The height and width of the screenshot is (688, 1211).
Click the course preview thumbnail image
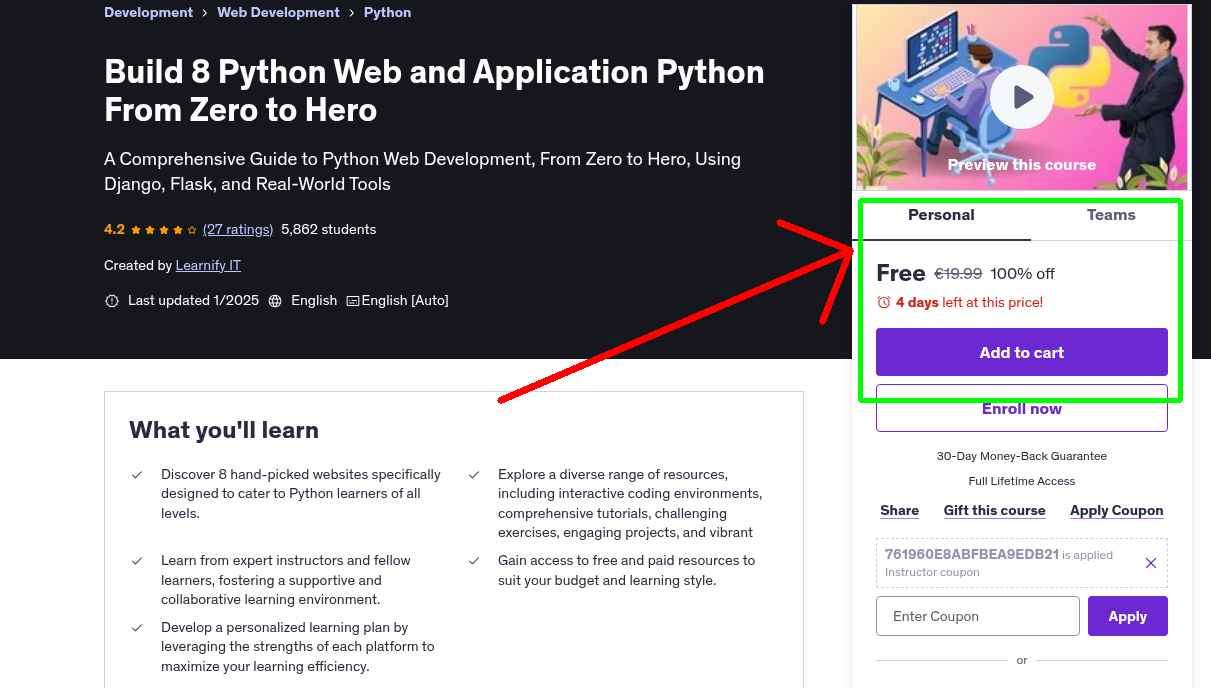pyautogui.click(x=1022, y=97)
